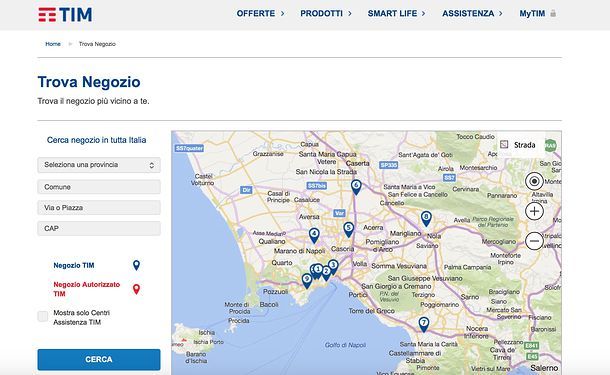
Task: Select map marker number 8
Action: [x=426, y=219]
